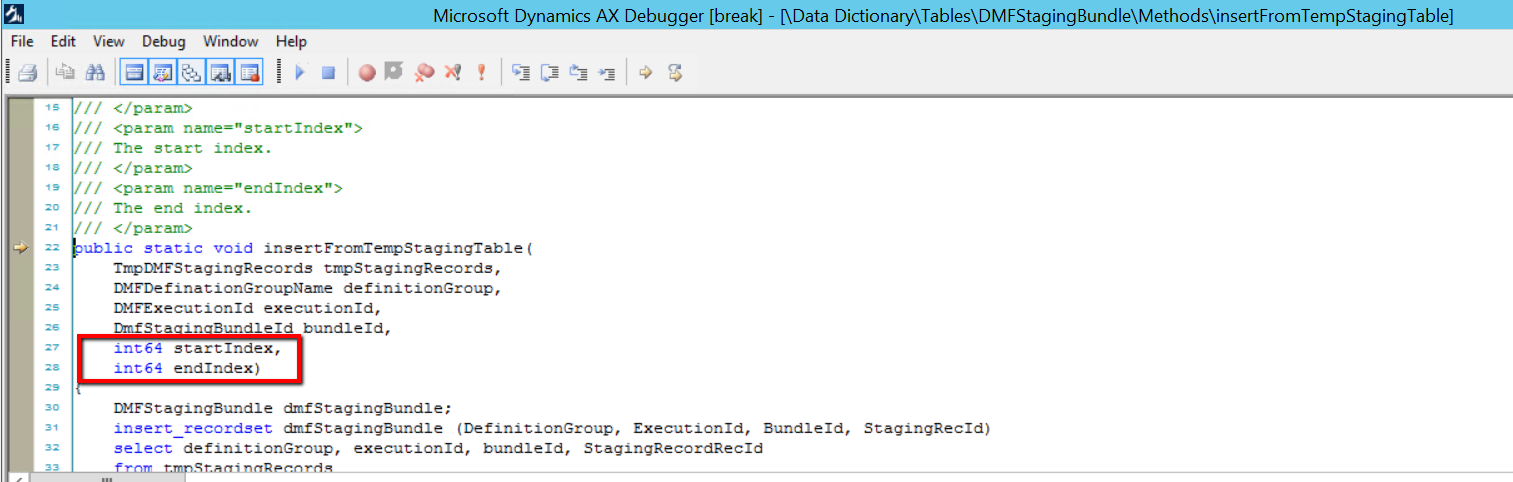
Task: Open the File menu
Action: click(x=22, y=41)
